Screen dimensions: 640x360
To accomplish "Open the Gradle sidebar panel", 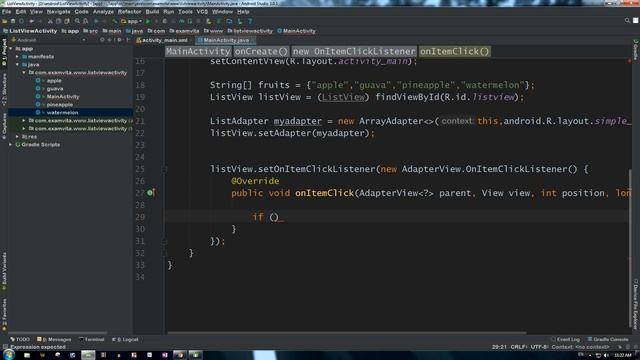I will [636, 50].
